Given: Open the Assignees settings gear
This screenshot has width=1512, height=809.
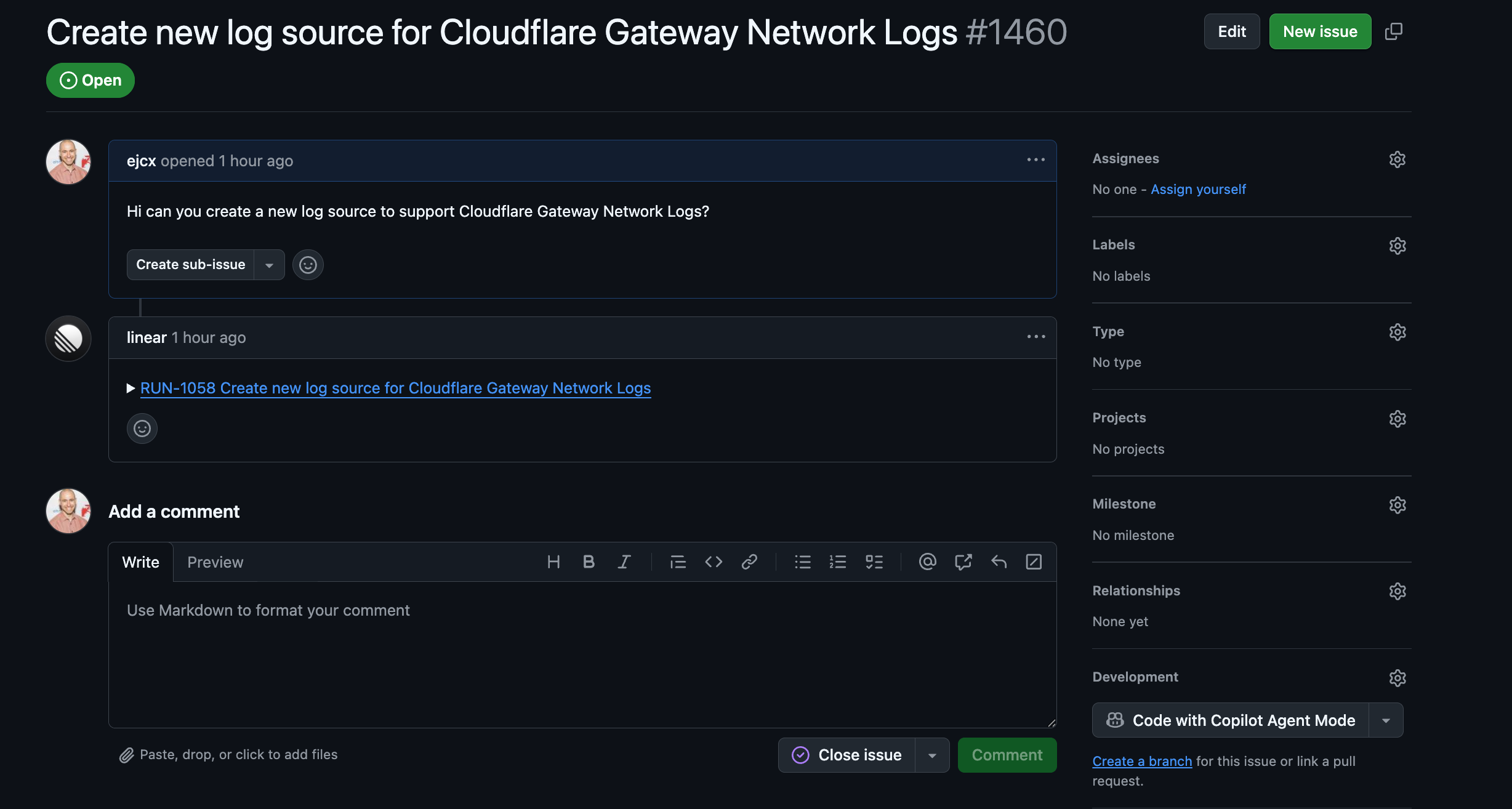Looking at the screenshot, I should (x=1397, y=159).
